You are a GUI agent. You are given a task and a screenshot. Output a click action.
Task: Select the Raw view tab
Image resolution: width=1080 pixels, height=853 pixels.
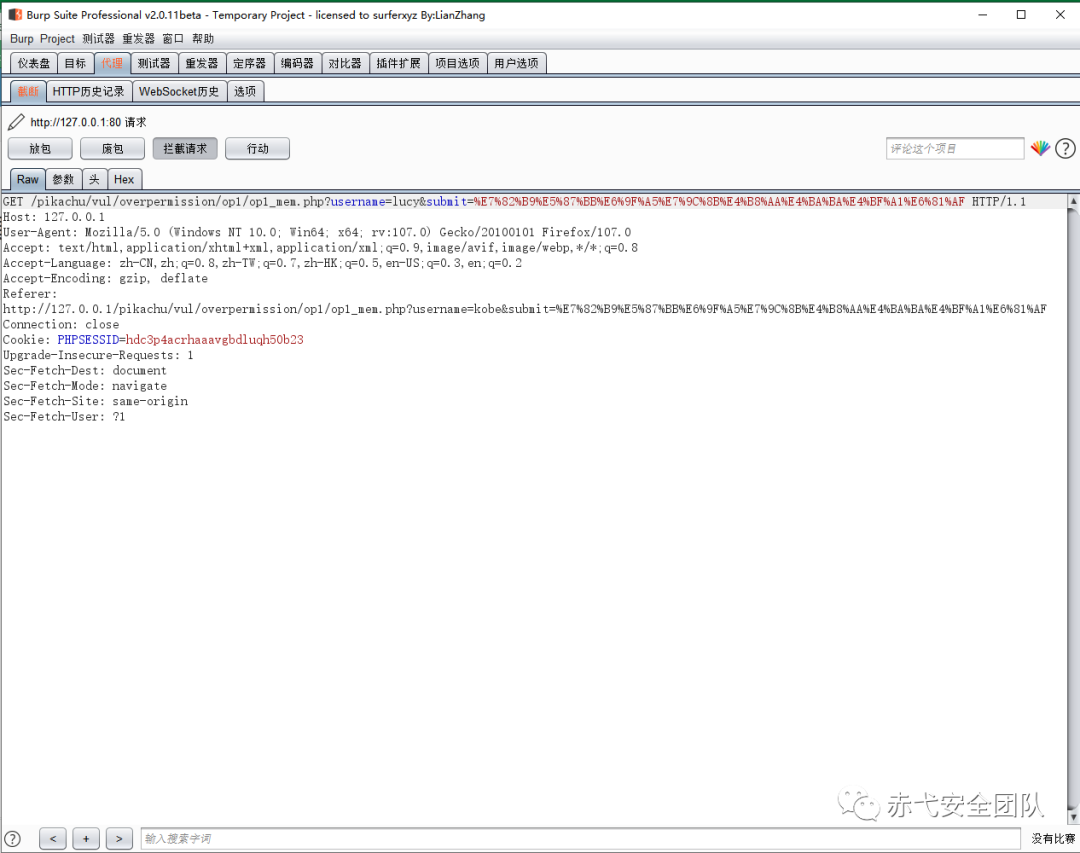pyautogui.click(x=28, y=179)
